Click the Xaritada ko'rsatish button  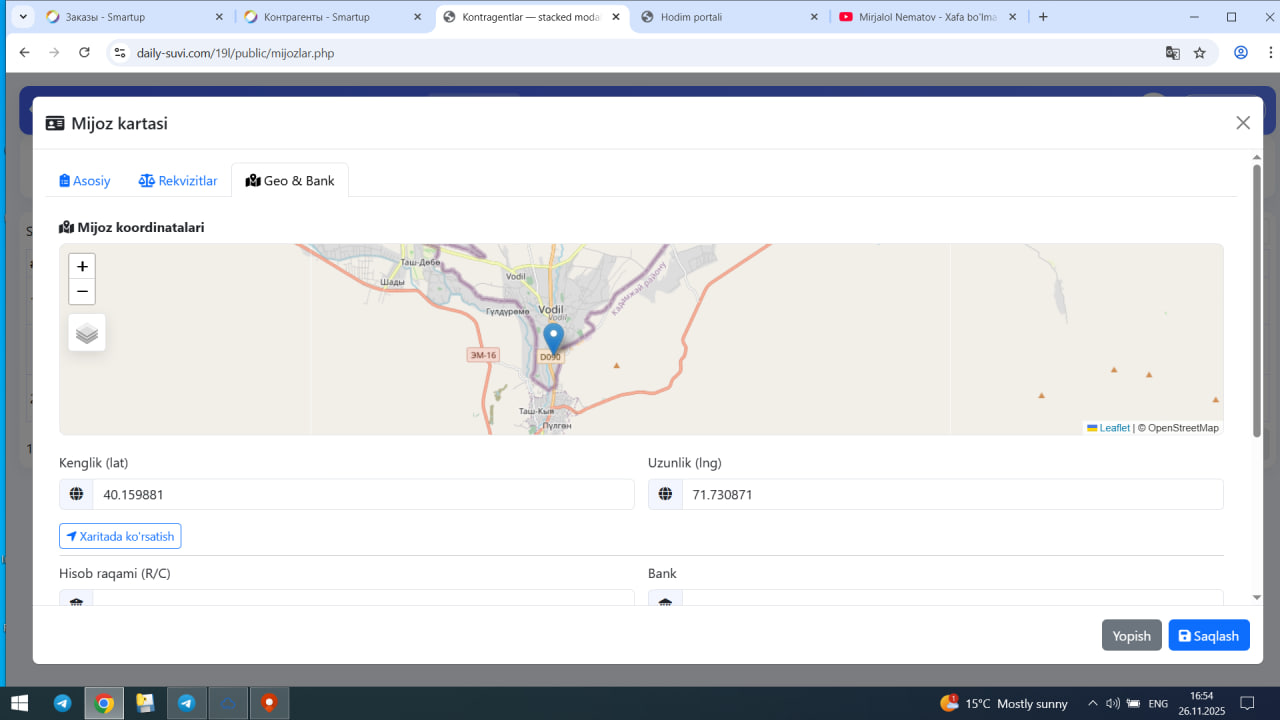coord(120,537)
